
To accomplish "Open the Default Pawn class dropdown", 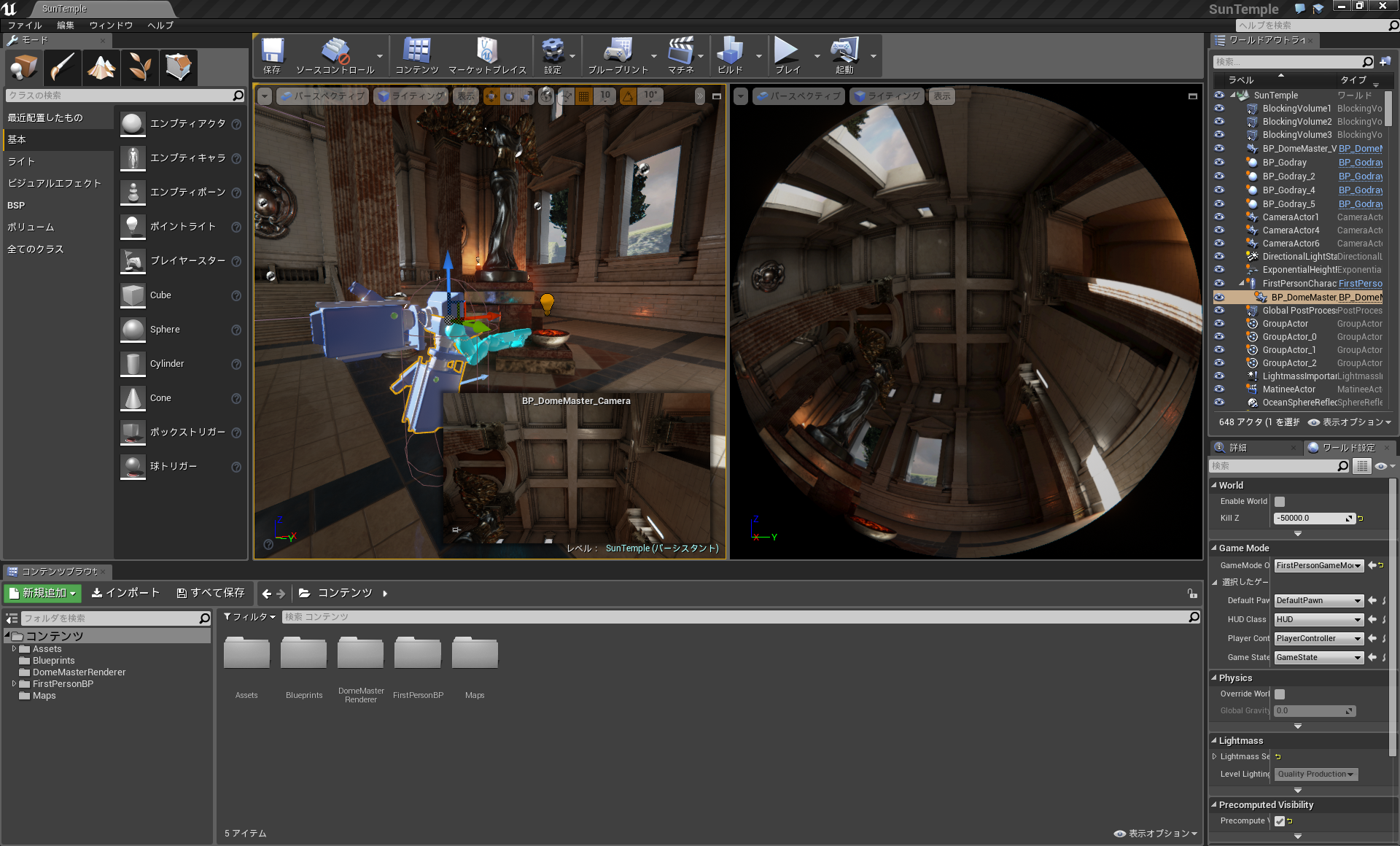I will (x=1318, y=601).
